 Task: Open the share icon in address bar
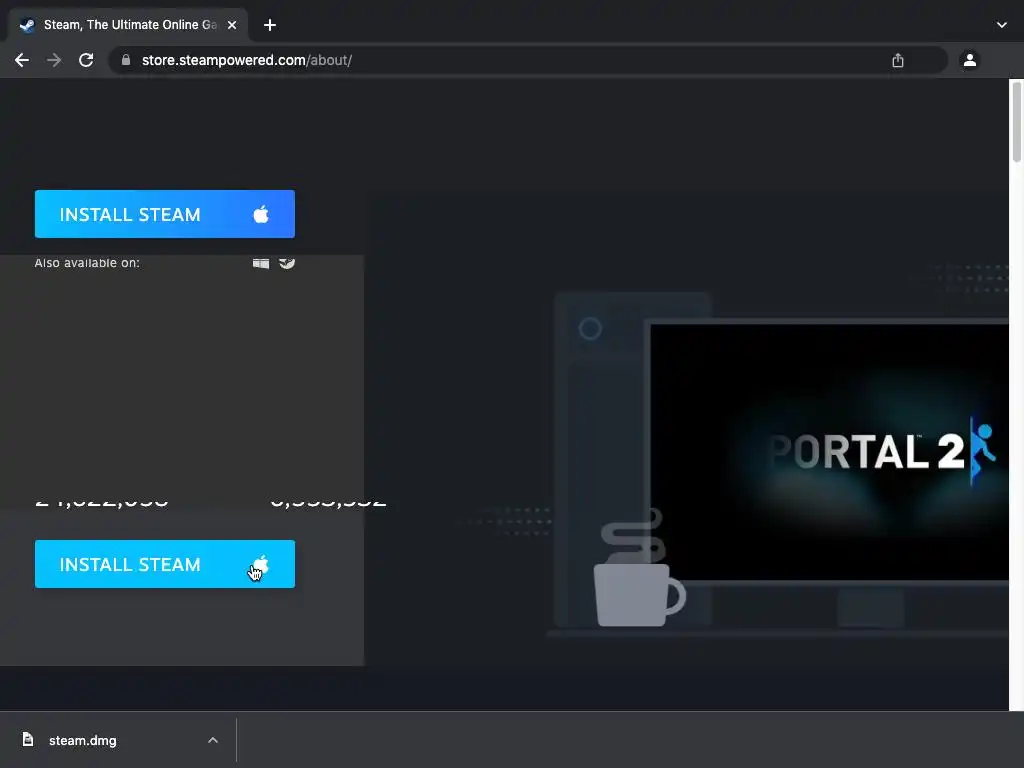tap(898, 60)
